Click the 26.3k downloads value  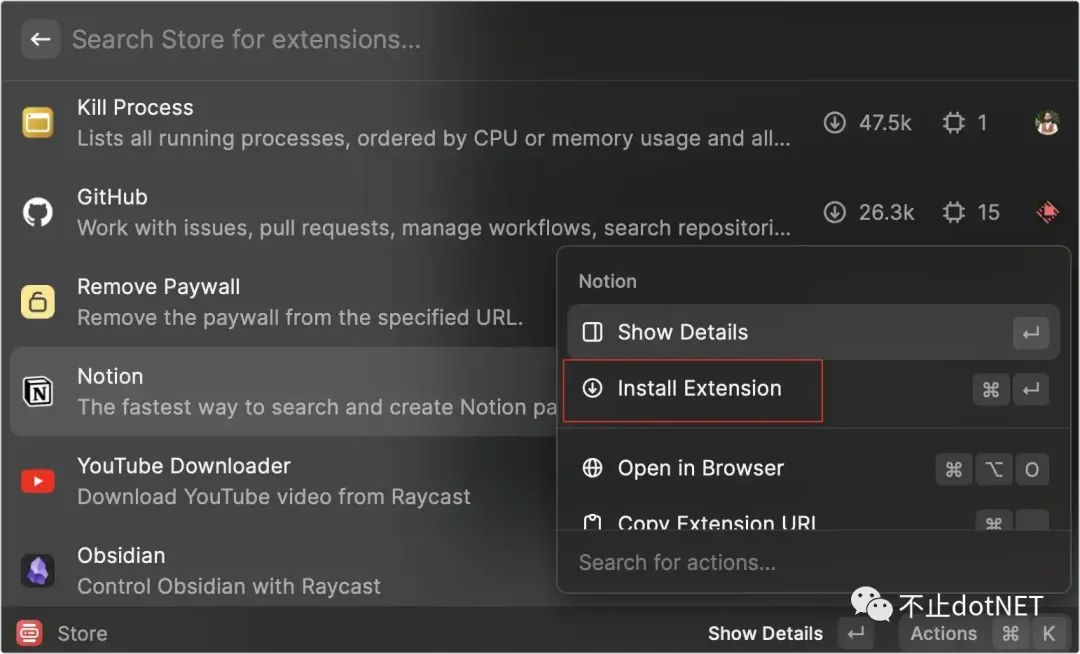coord(886,212)
